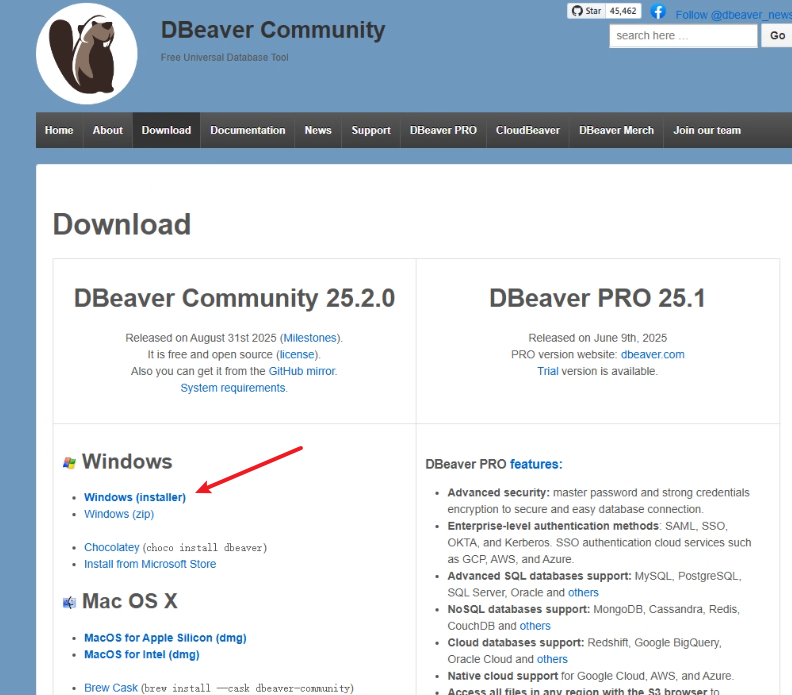Click the brew install --cask command text
The image size is (792, 695).
click(x=248, y=688)
